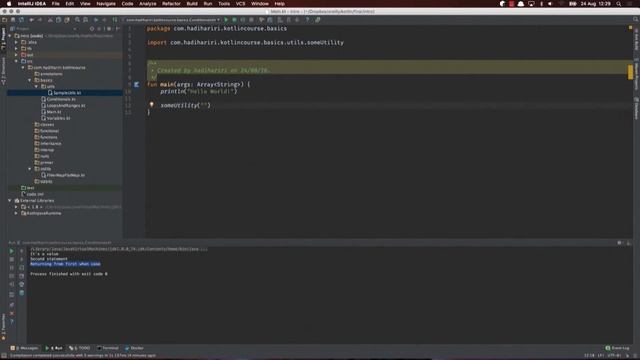Open the Build menu
Image resolution: width=640 pixels, height=360 pixels.
(192, 4)
